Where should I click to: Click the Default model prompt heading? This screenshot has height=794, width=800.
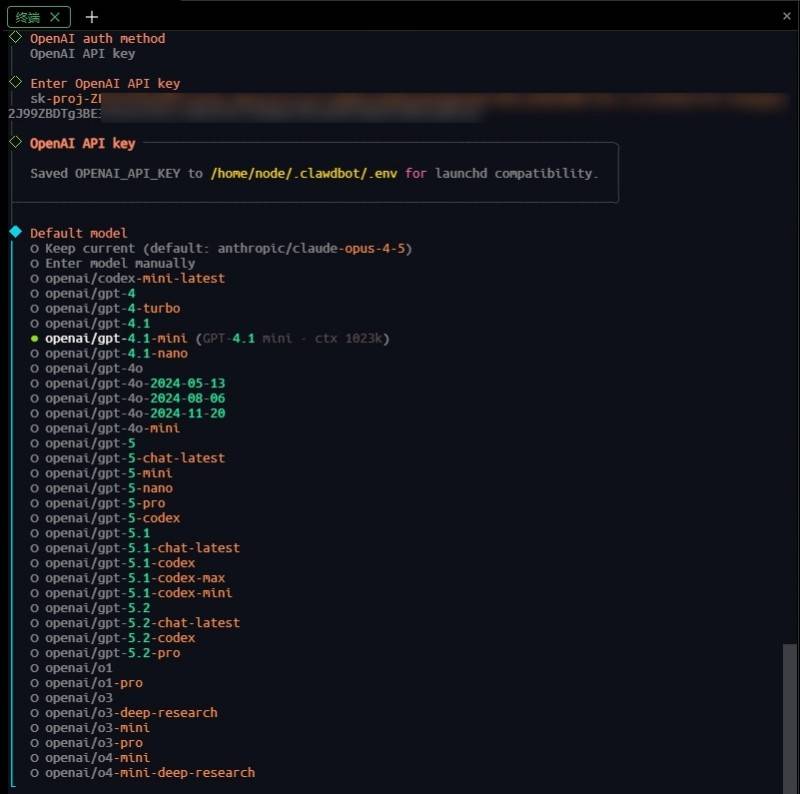pyautogui.click(x=79, y=233)
